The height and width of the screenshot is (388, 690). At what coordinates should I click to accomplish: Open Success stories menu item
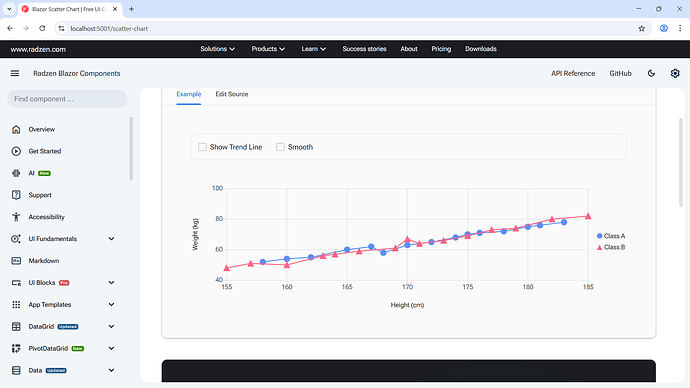pos(364,49)
